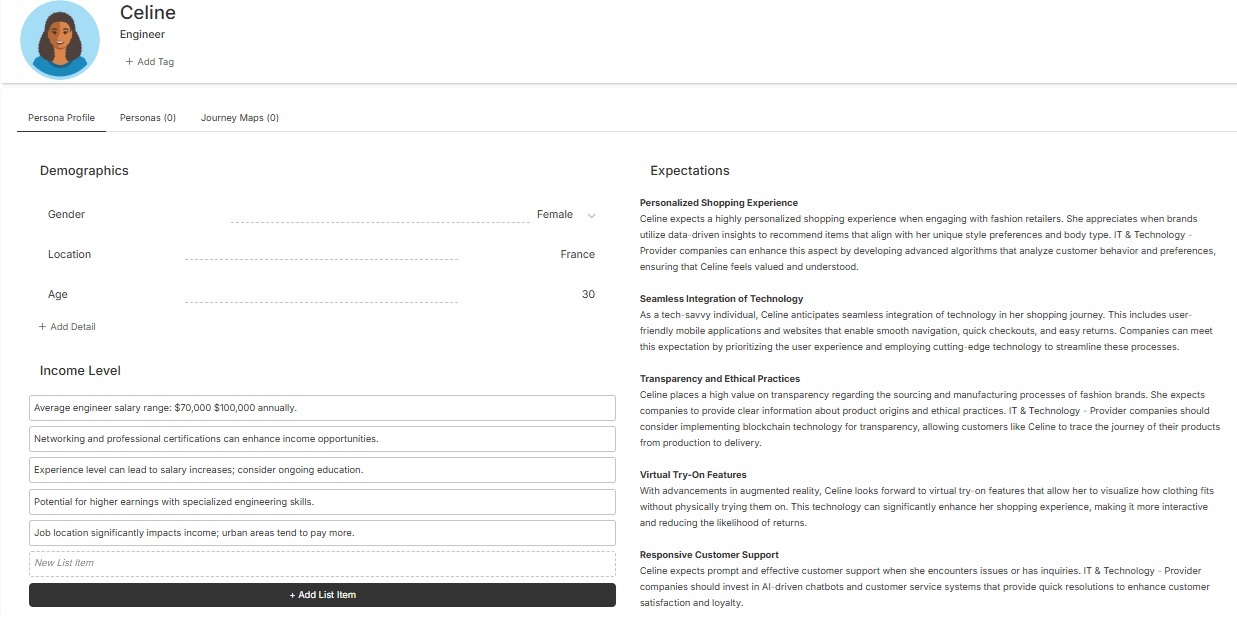This screenshot has height=624, width=1237.
Task: Click the plus icon for Add Tag
Action: [129, 62]
